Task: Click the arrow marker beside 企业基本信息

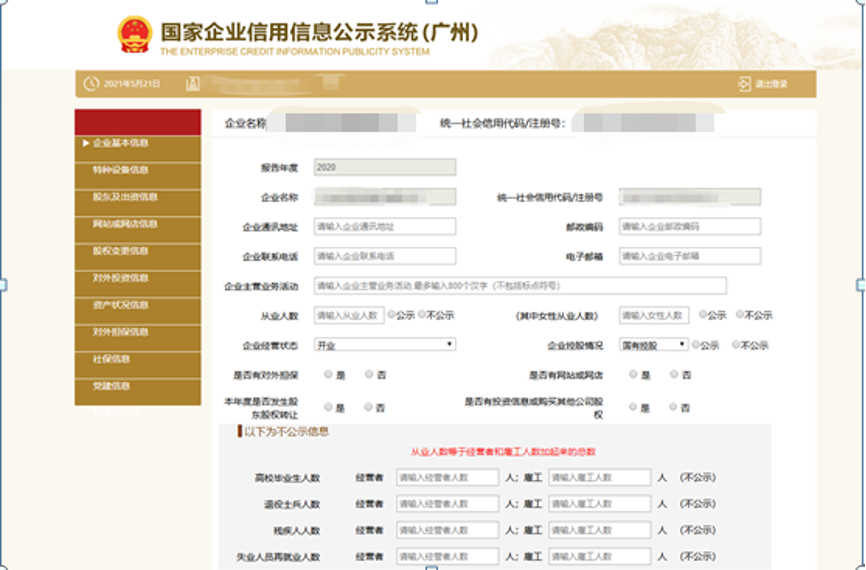Action: pos(86,143)
